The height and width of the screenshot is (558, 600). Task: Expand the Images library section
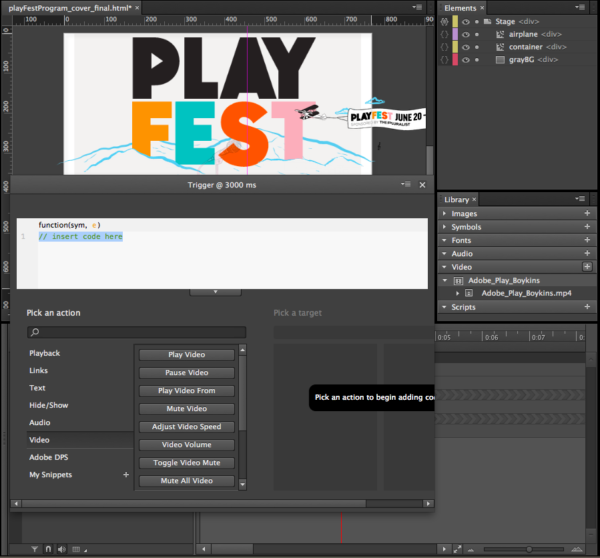[x=444, y=213]
